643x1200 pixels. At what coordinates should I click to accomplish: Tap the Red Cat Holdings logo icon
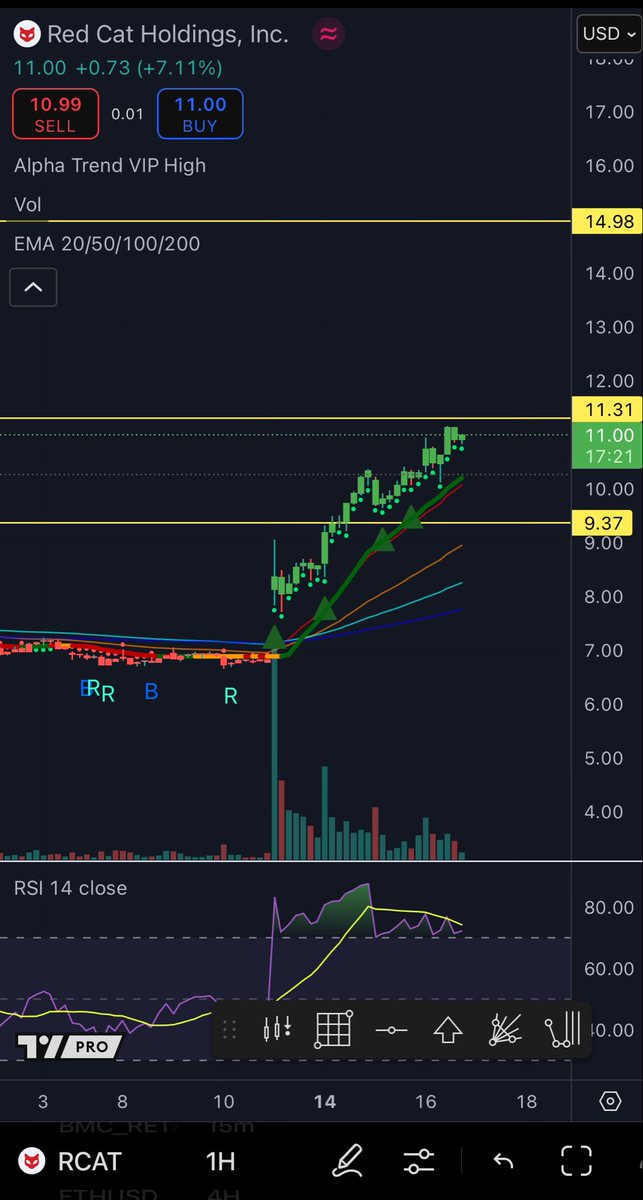[x=25, y=34]
